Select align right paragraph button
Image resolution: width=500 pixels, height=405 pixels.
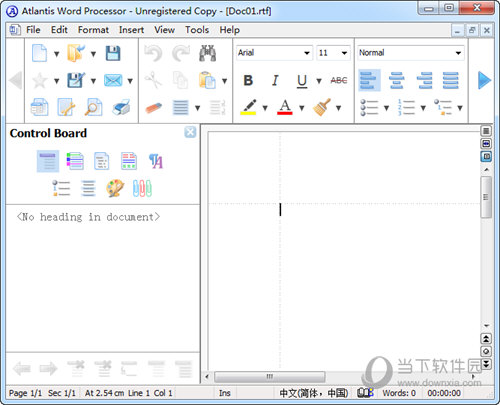424,80
